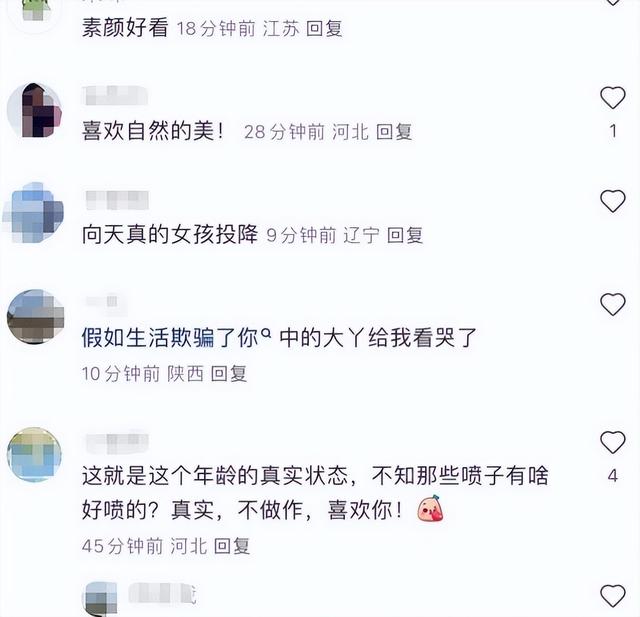Reply to the Hebei '喜欢自然的美' comment
This screenshot has height=617, width=640.
[393, 131]
